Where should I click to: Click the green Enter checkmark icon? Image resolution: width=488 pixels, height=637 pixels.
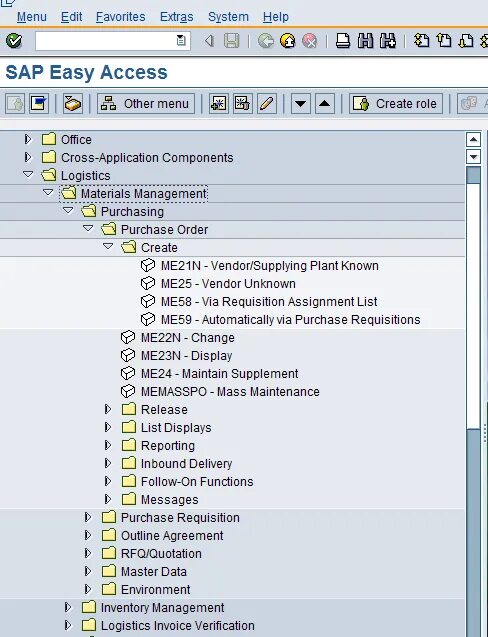pyautogui.click(x=14, y=41)
